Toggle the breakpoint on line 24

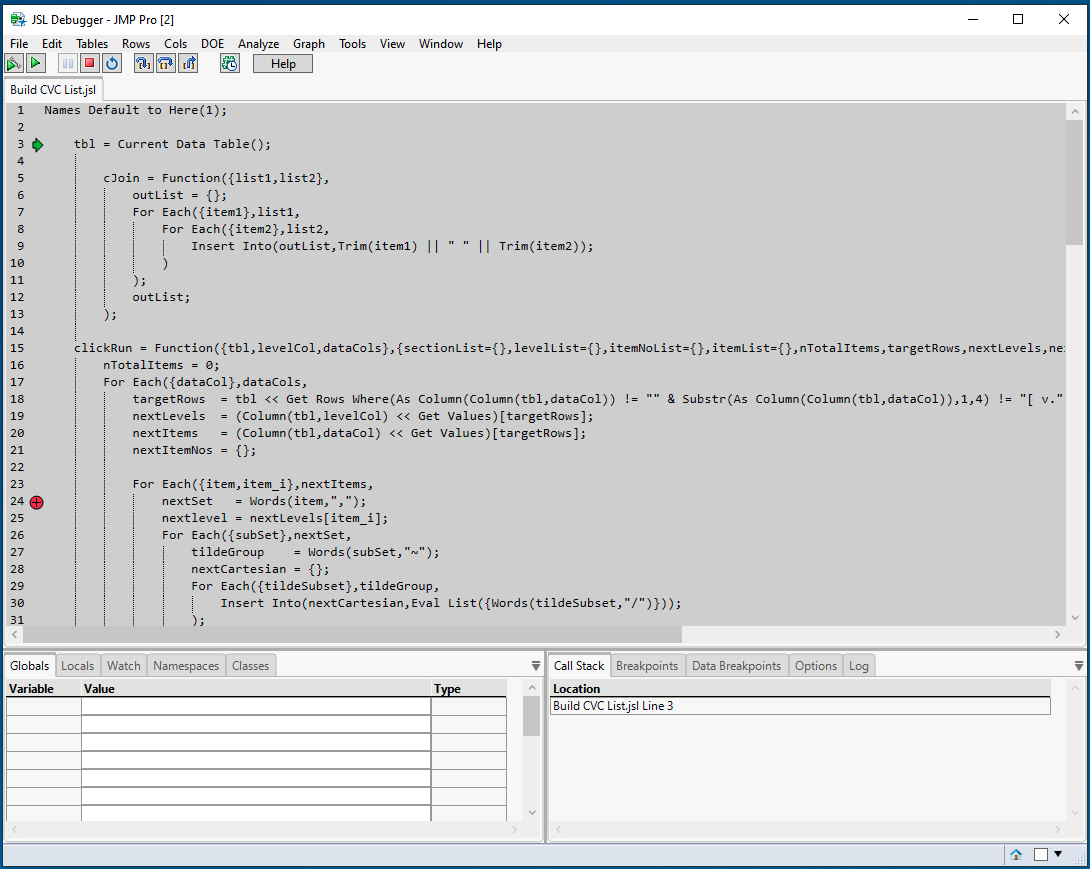coord(36,502)
